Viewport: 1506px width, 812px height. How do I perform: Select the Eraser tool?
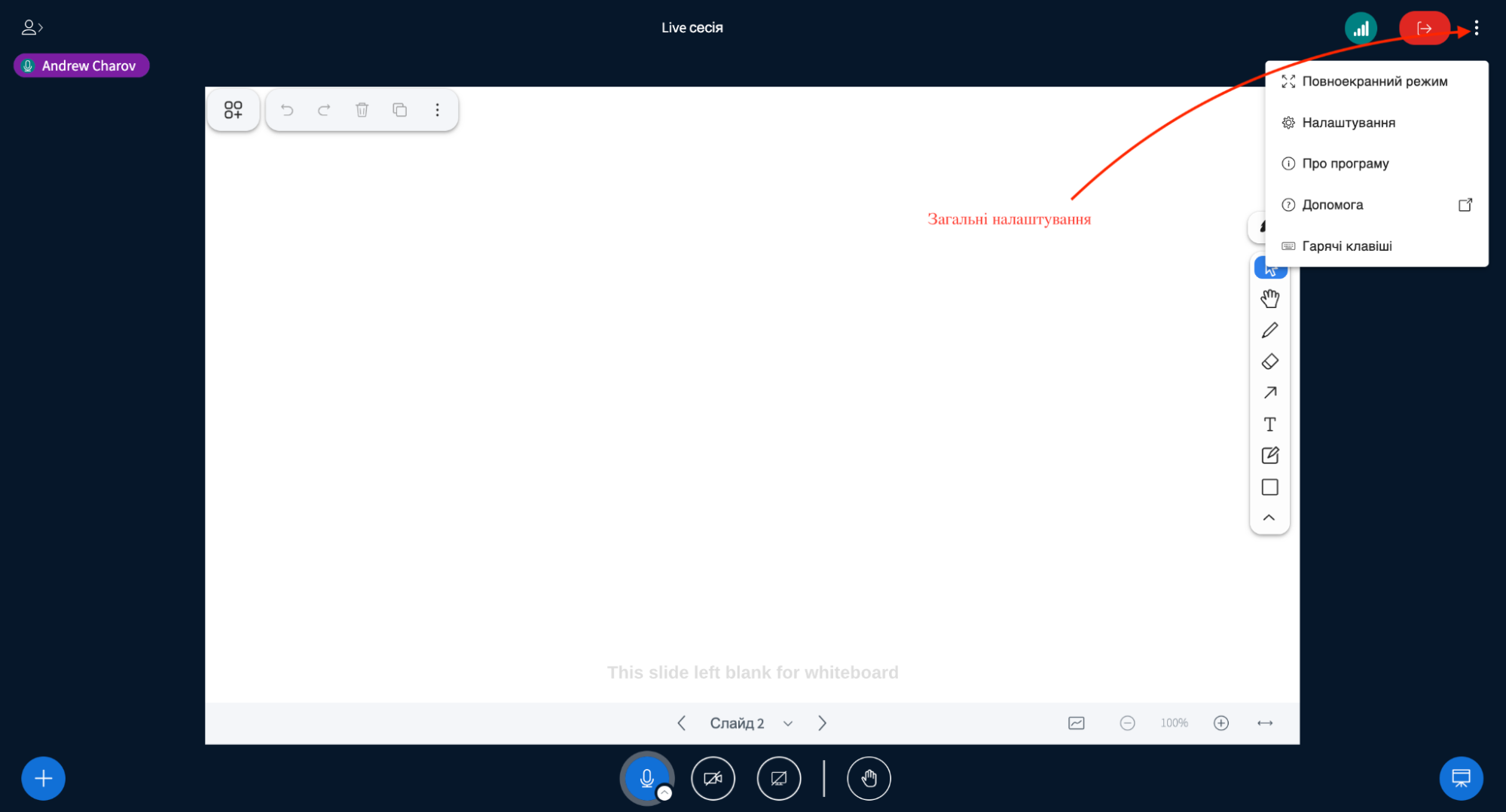[x=1269, y=362]
